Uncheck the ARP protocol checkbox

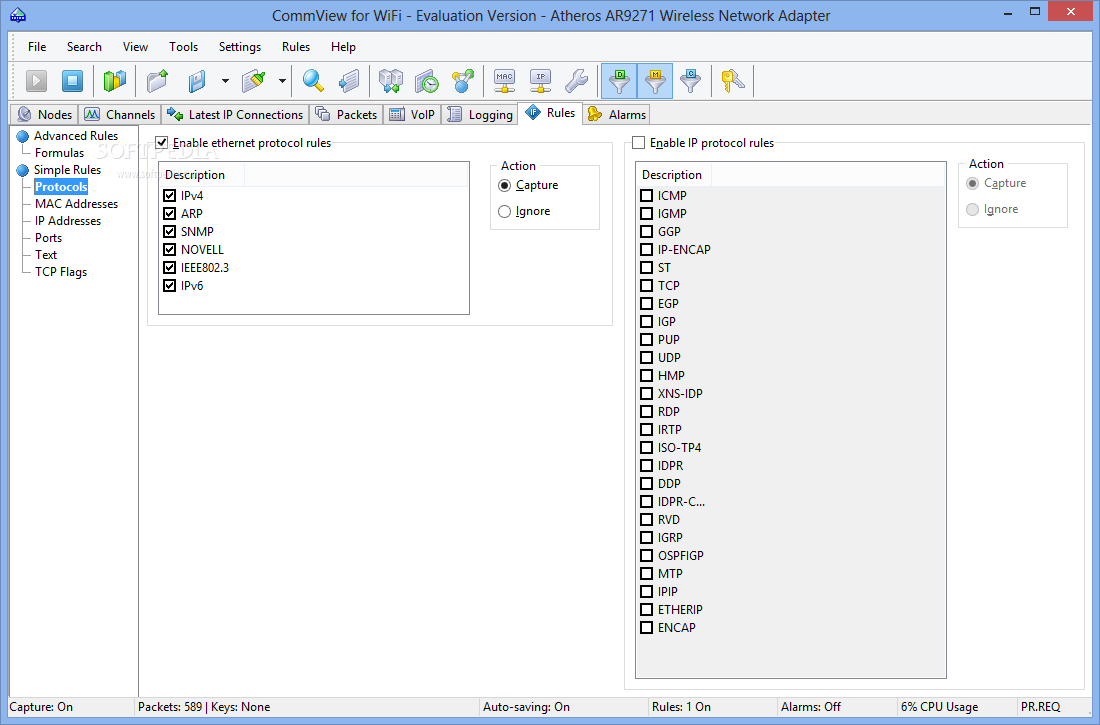click(169, 213)
